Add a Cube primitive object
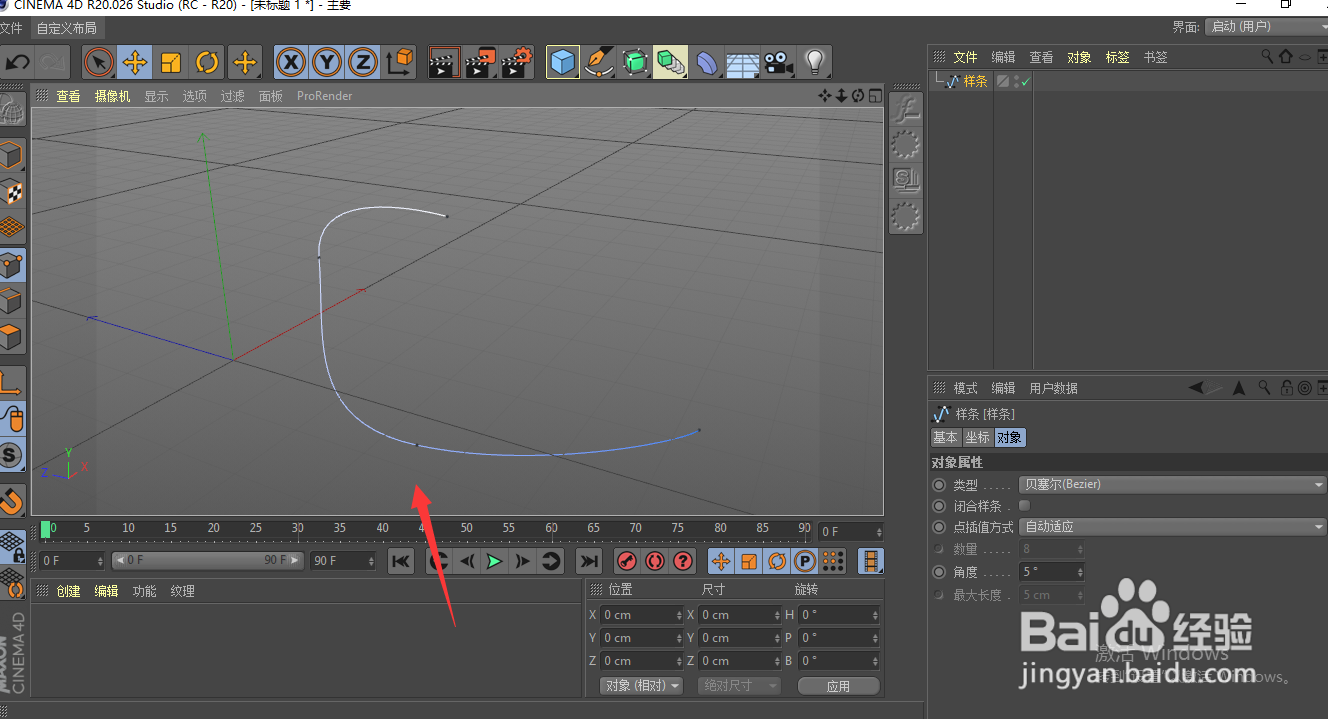Viewport: 1328px width, 719px height. click(x=563, y=63)
